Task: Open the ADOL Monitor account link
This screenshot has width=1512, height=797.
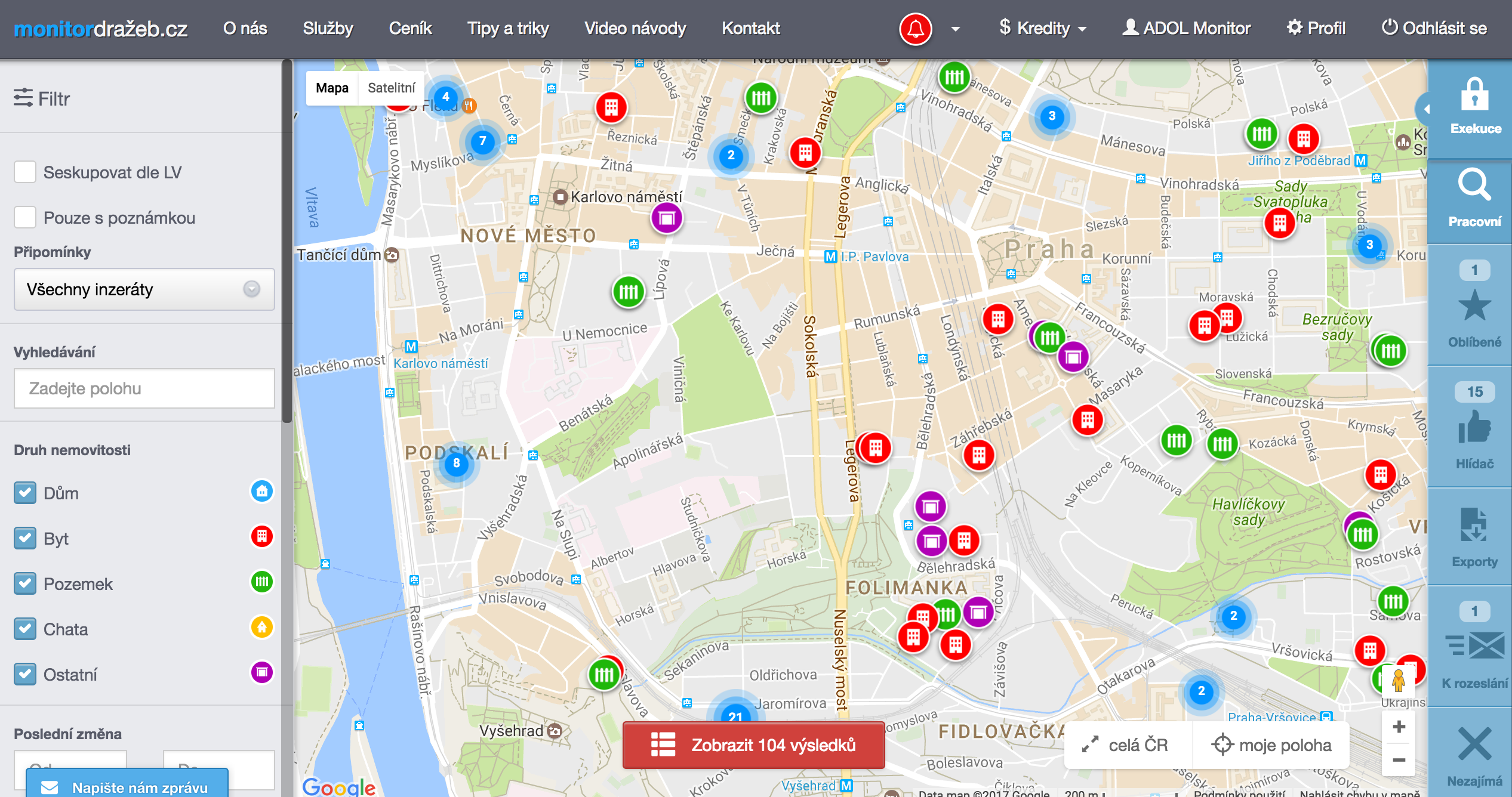Action: click(x=1186, y=28)
